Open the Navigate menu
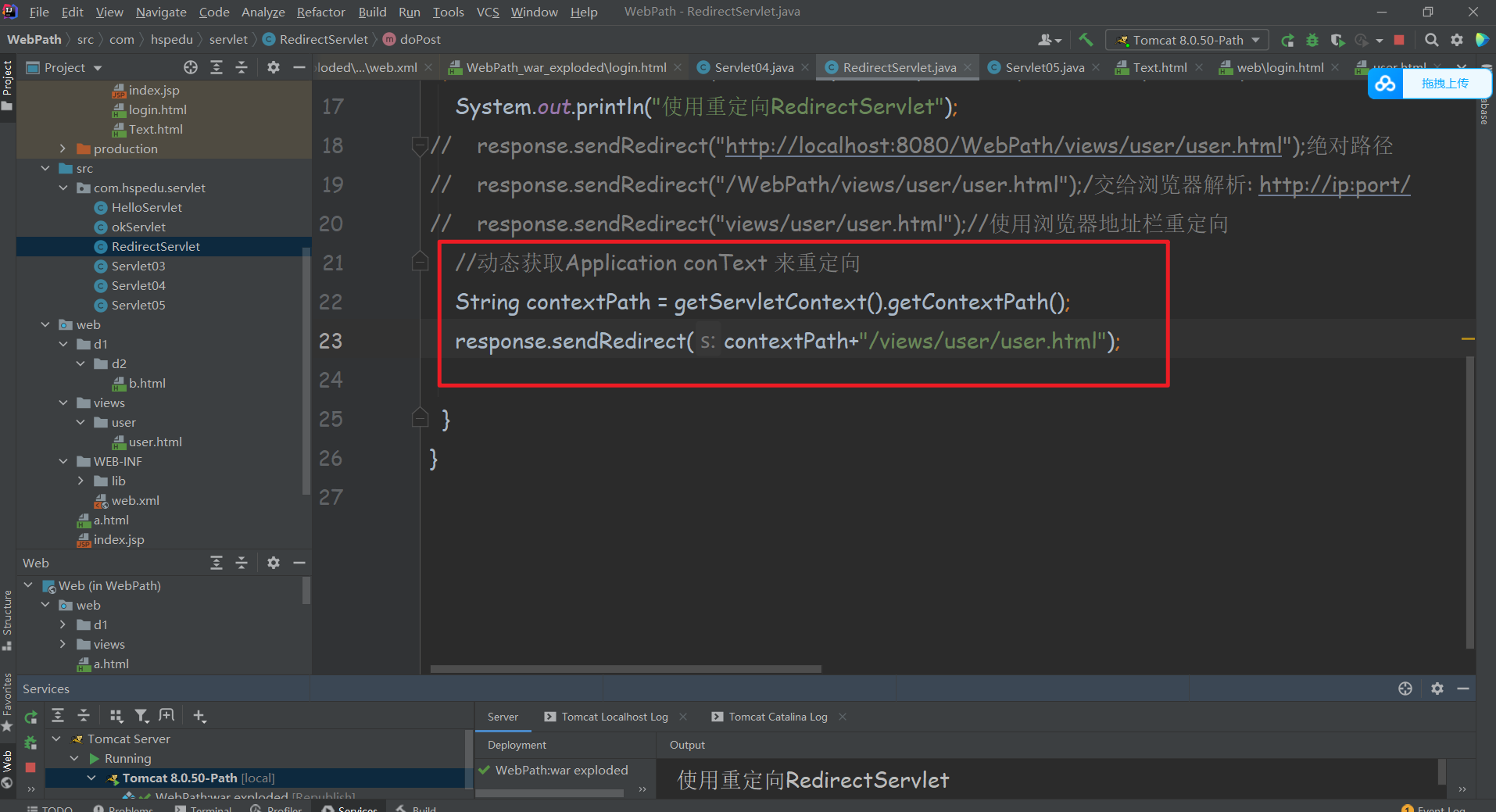Image resolution: width=1496 pixels, height=812 pixels. pos(161,12)
